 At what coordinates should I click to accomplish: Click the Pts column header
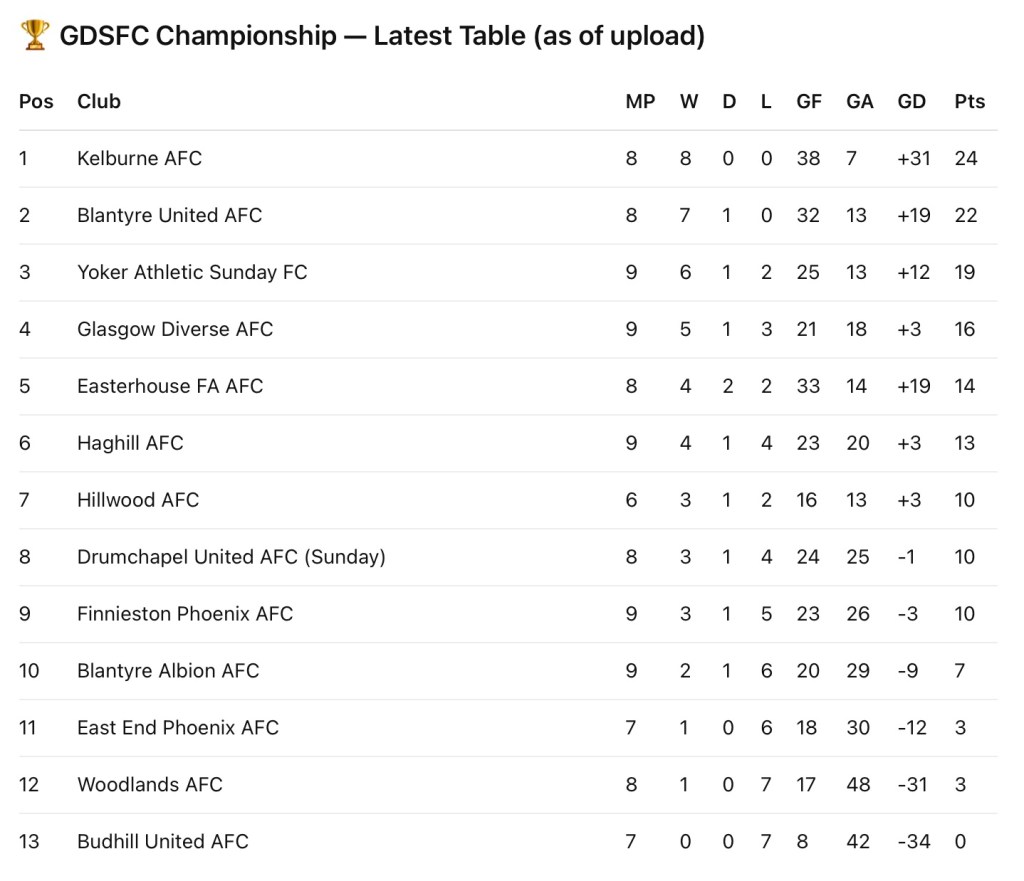[969, 101]
